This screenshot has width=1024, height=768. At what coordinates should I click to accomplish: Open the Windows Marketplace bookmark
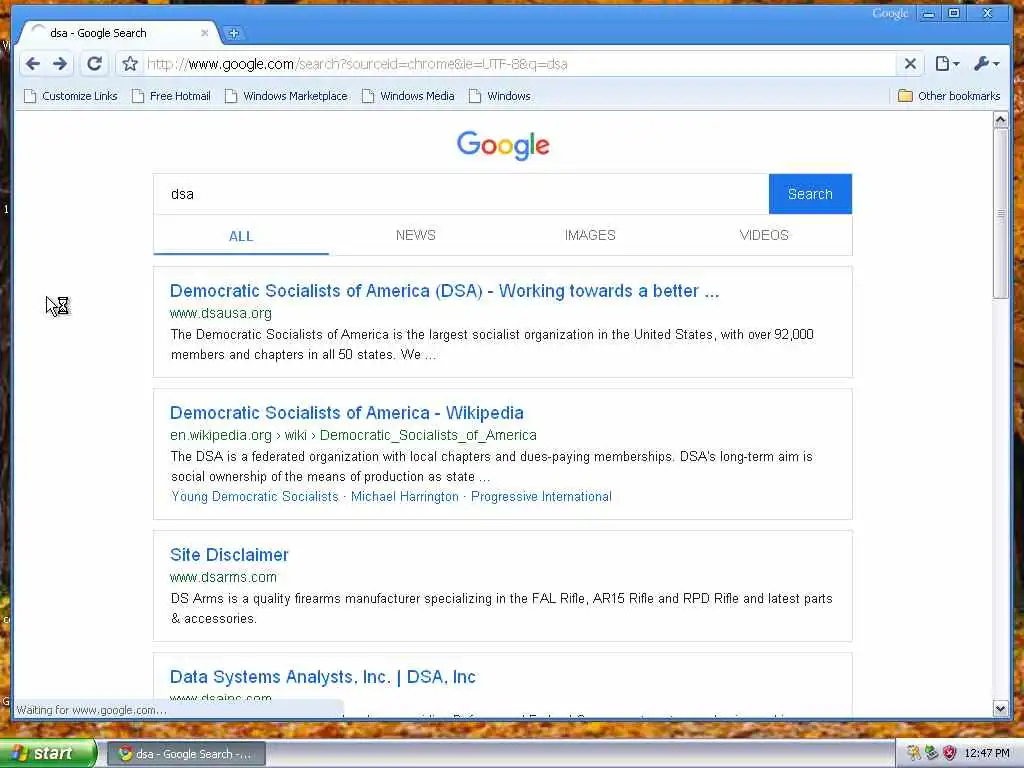point(287,96)
